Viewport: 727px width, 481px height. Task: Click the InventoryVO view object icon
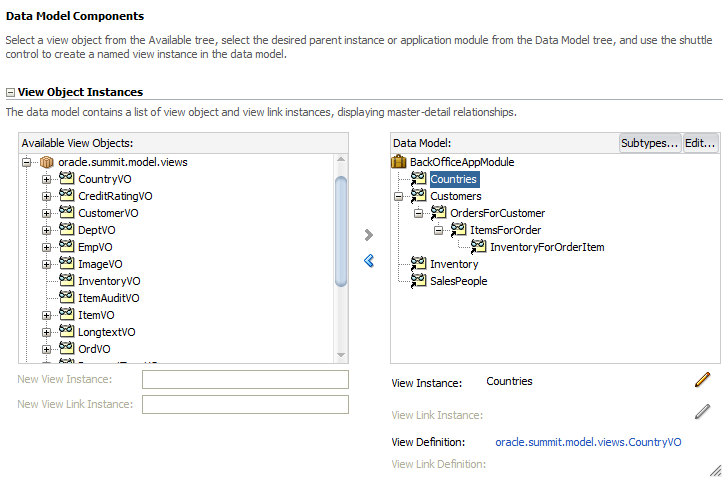(x=66, y=280)
